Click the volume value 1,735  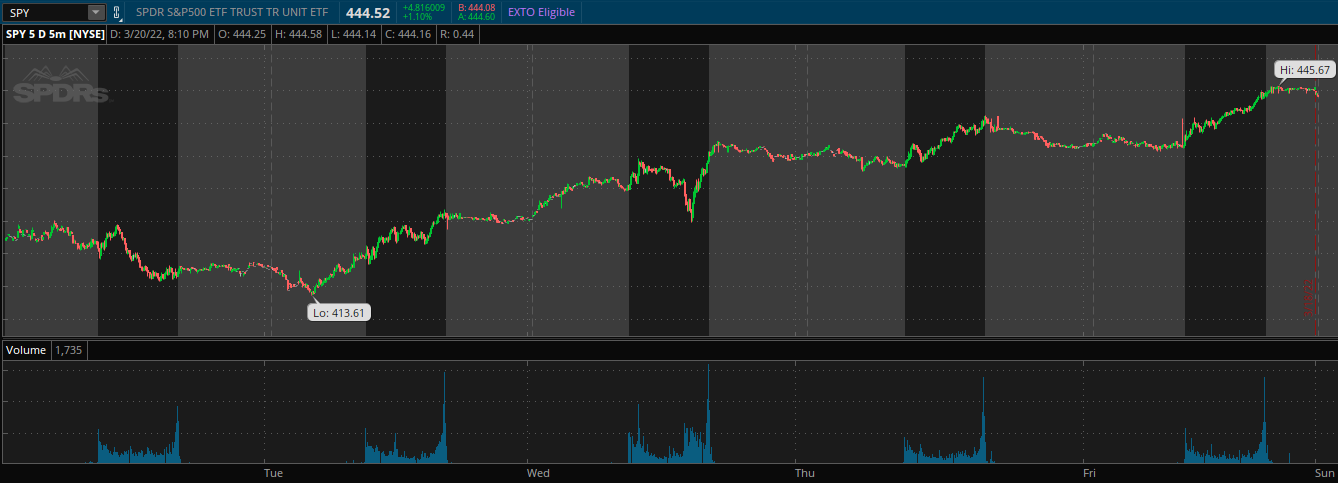pos(69,350)
